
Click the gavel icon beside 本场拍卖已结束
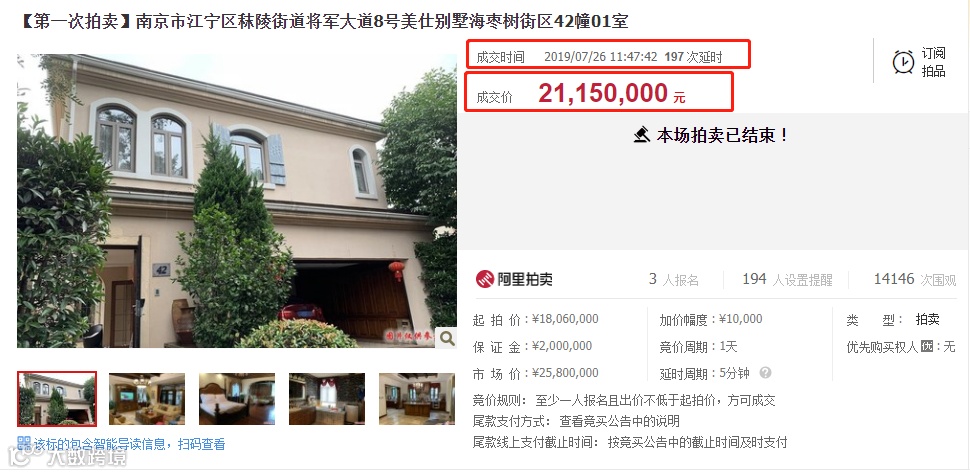[642, 134]
